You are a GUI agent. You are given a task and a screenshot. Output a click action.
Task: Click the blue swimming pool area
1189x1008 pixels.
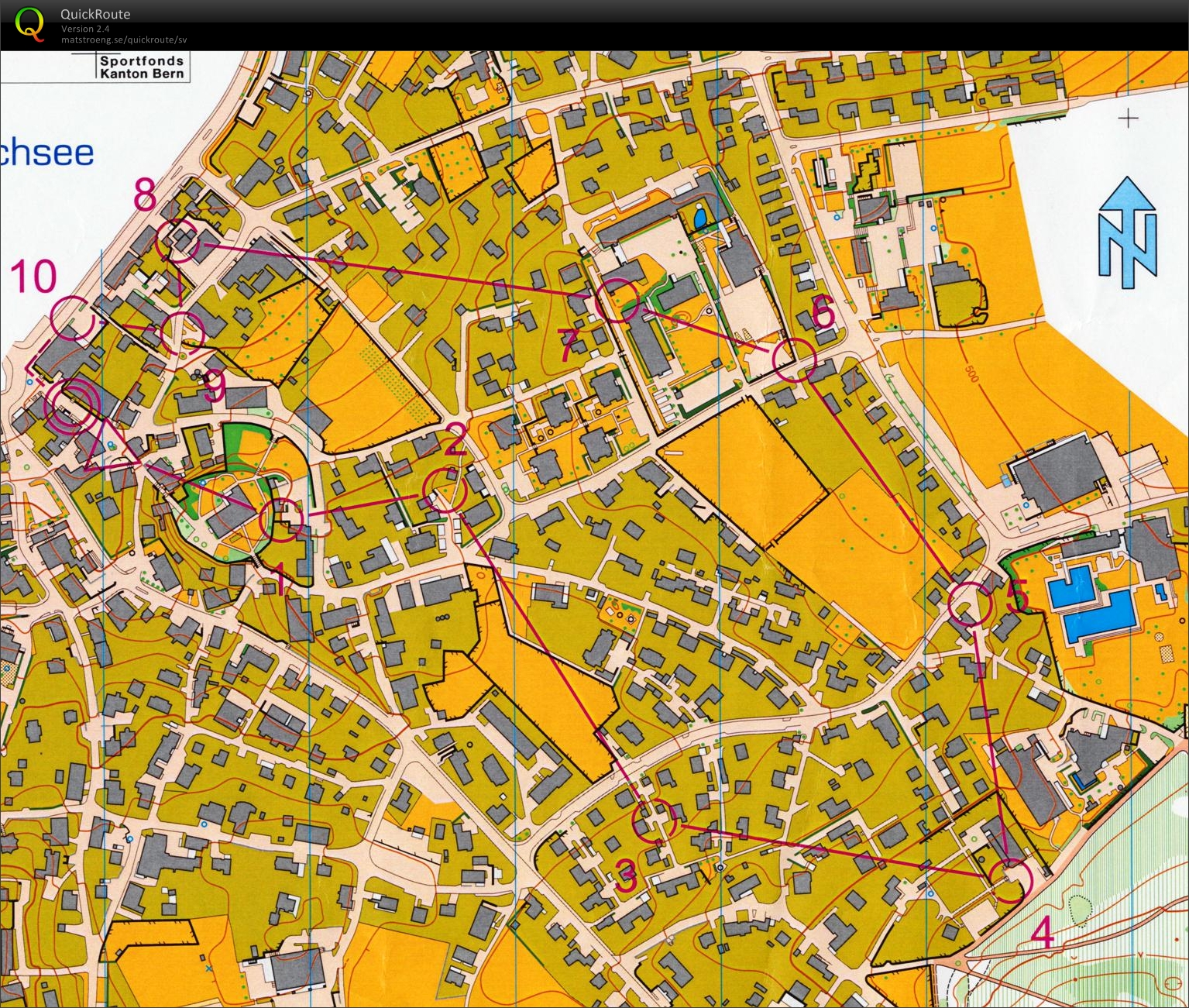click(1091, 604)
